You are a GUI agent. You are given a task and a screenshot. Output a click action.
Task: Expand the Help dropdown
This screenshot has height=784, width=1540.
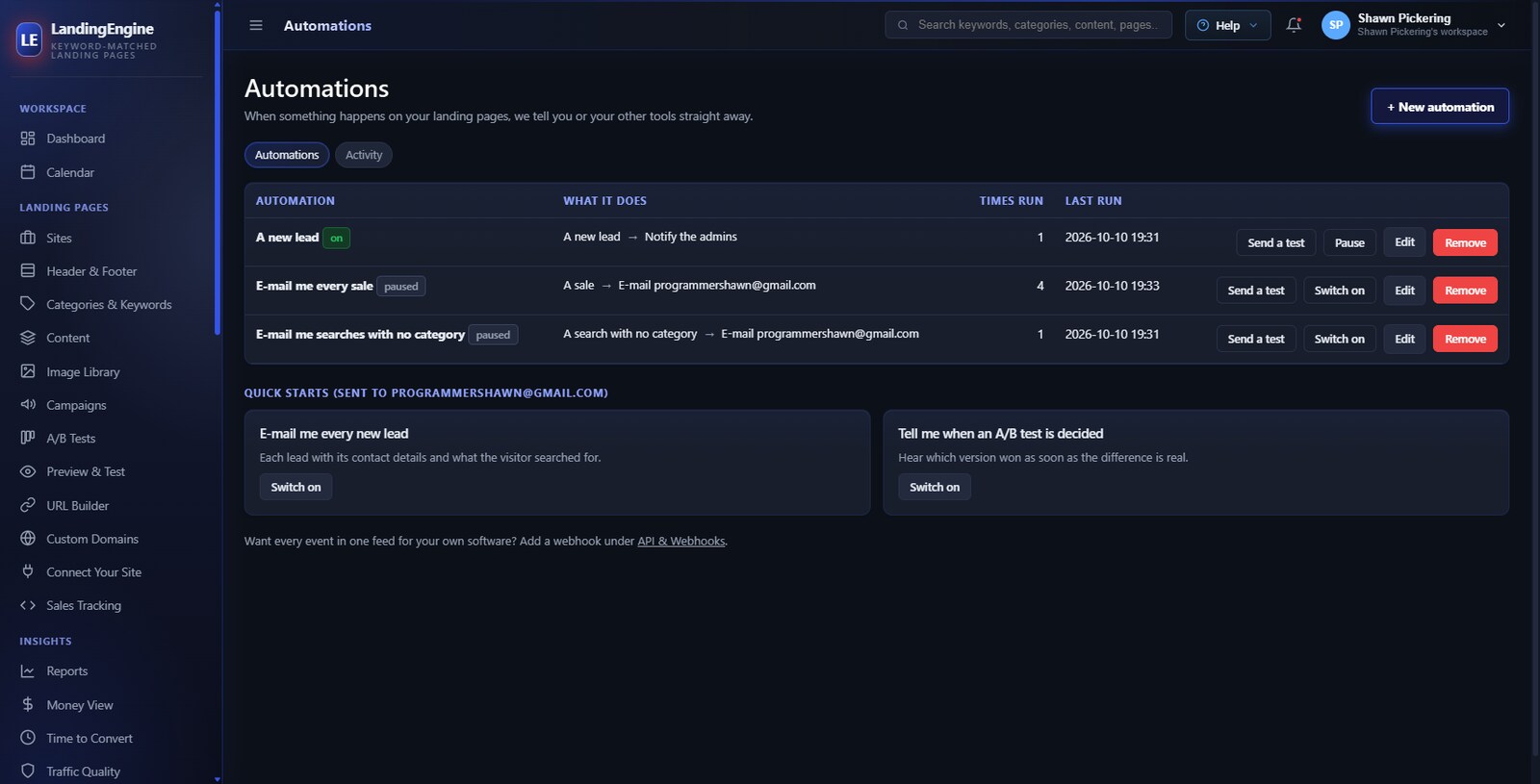point(1227,25)
